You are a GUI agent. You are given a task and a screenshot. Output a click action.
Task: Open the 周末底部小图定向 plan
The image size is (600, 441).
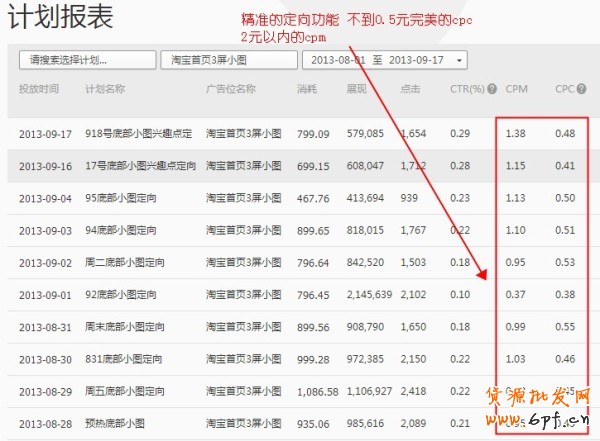click(125, 328)
